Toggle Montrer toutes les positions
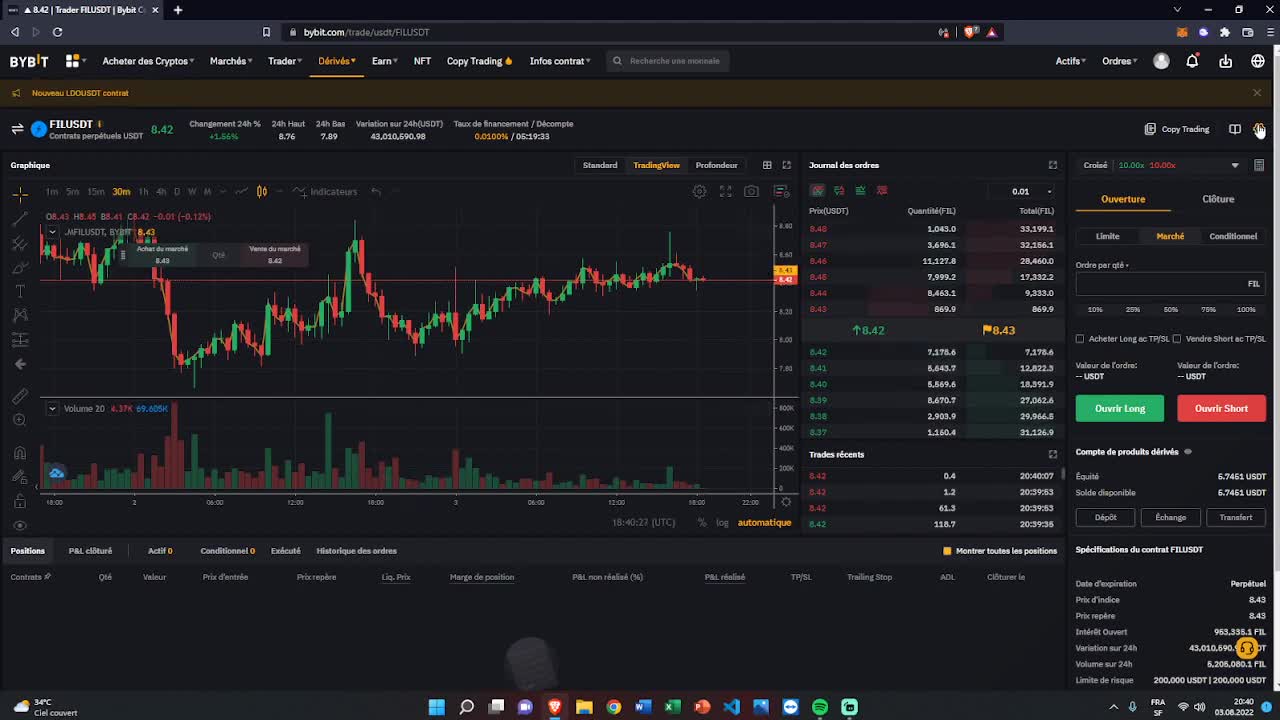The height and width of the screenshot is (720, 1280). click(947, 551)
